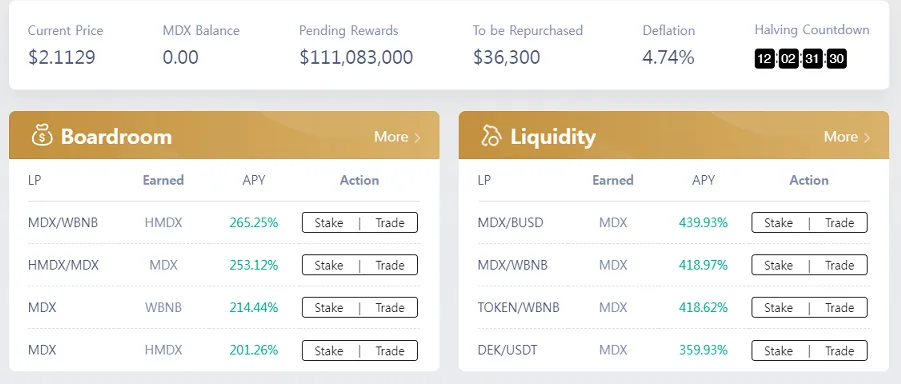Click the Boardroom money bag icon
The height and width of the screenshot is (384, 901).
42,136
